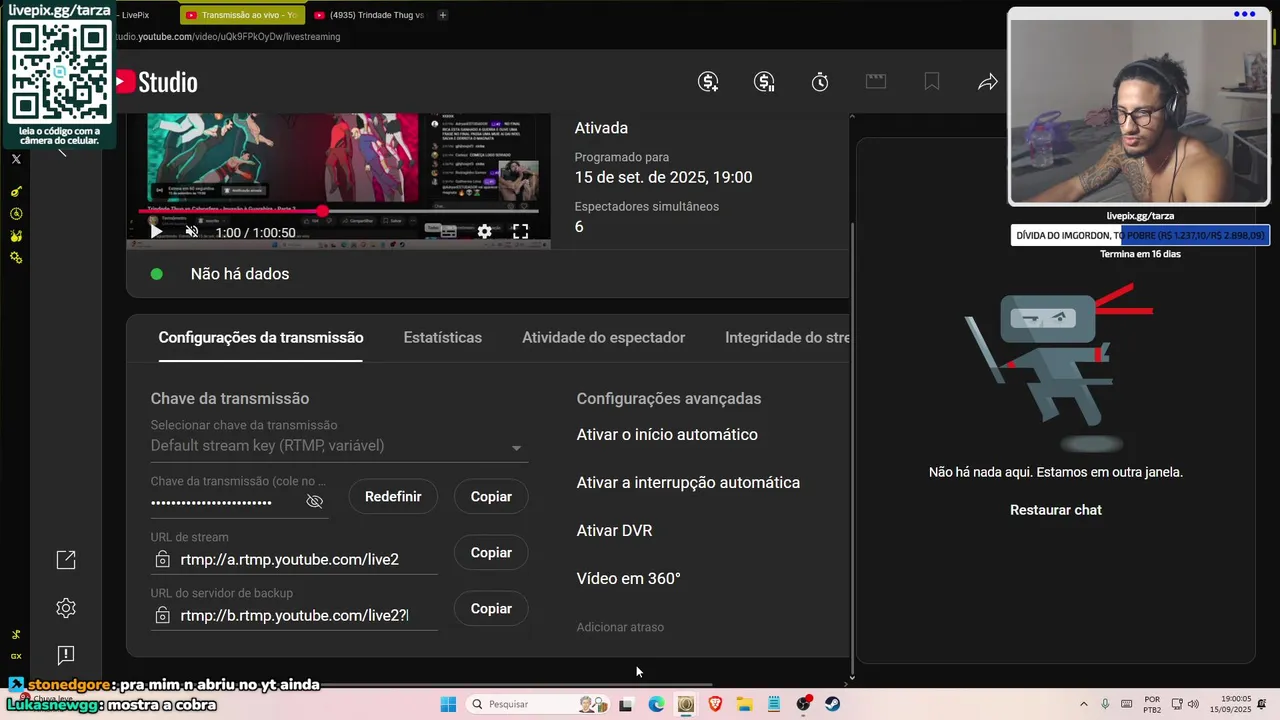
Task: Toggle Ativar o início automático
Action: coord(667,434)
